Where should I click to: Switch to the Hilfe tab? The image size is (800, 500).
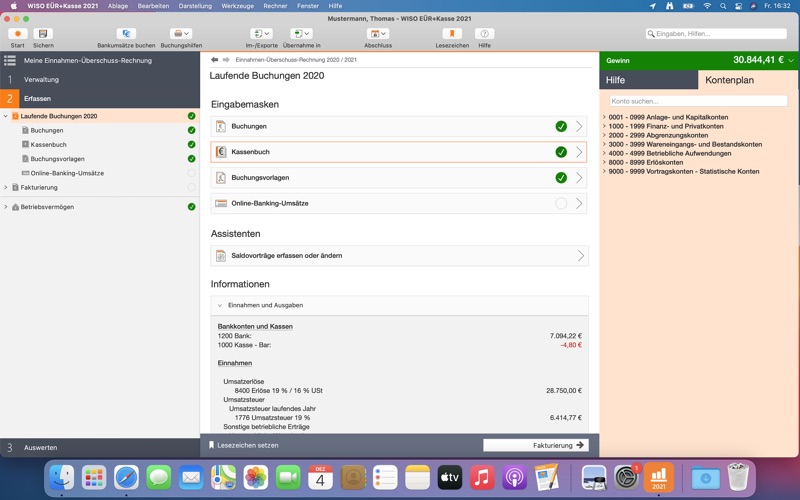click(648, 80)
